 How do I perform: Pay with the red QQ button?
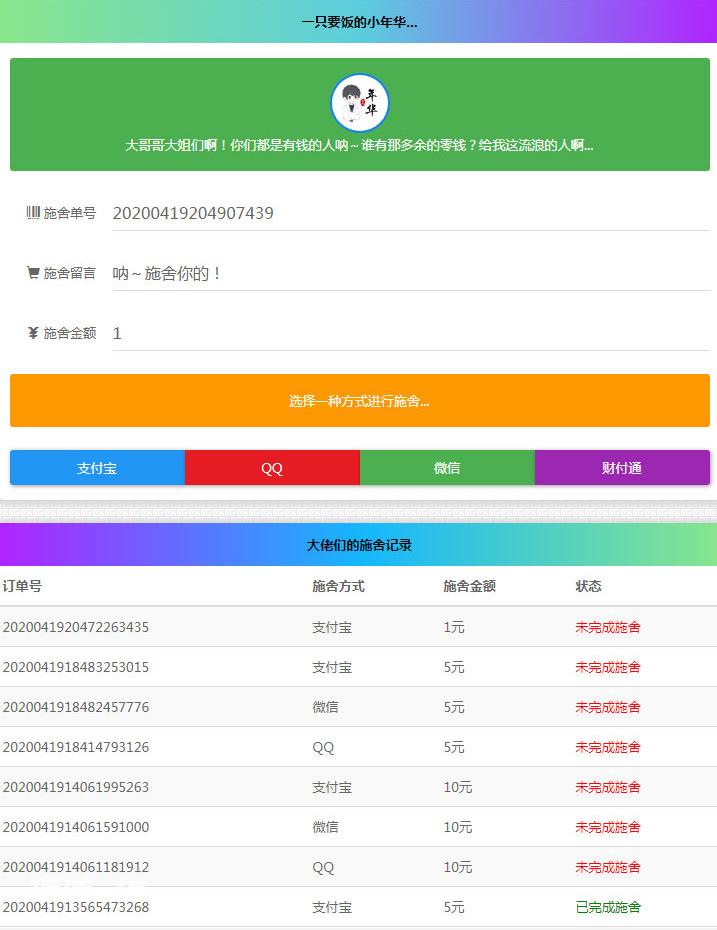pyautogui.click(x=272, y=467)
